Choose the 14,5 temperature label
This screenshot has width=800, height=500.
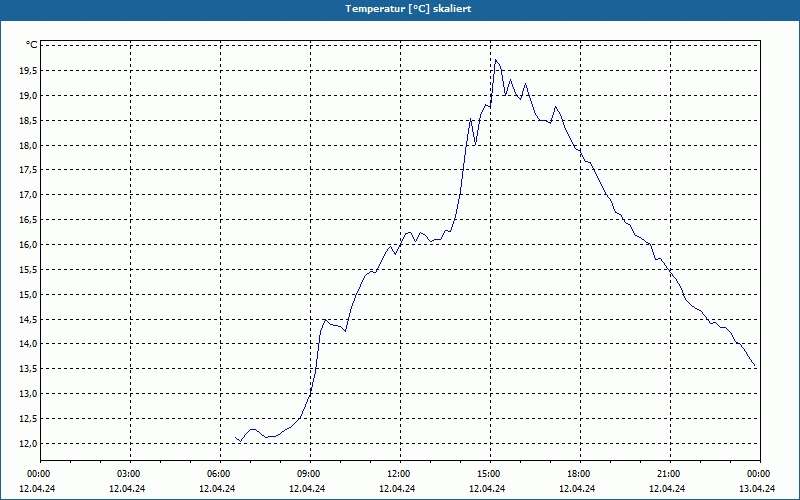(28, 319)
